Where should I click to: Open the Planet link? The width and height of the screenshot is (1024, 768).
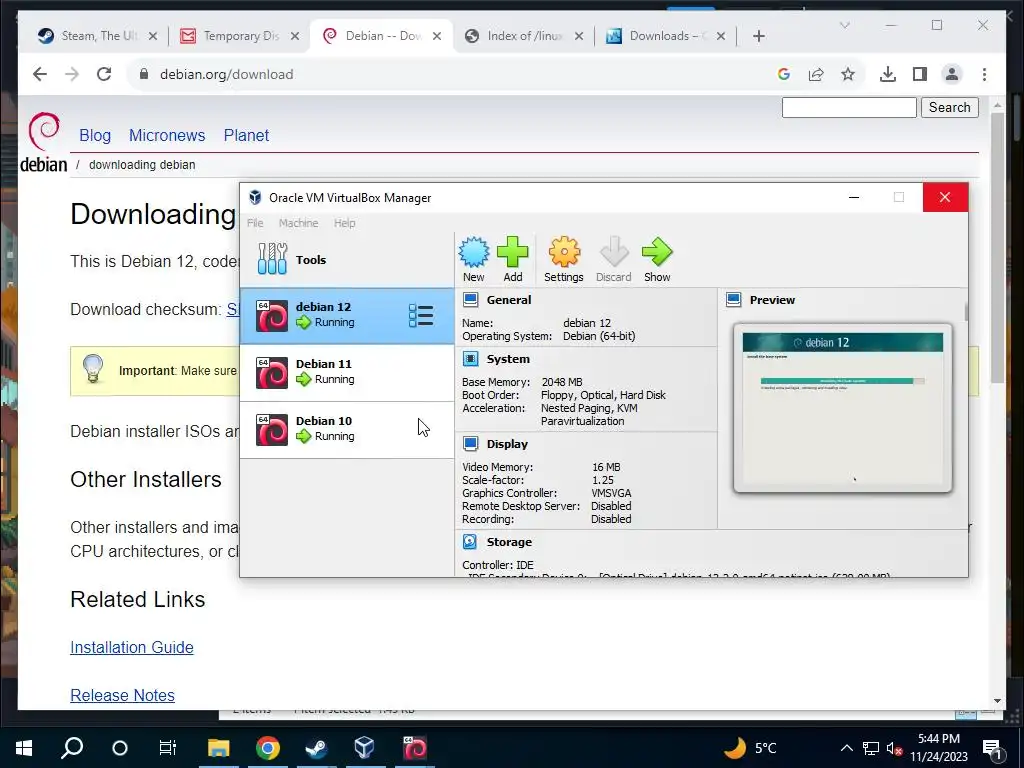pos(246,135)
